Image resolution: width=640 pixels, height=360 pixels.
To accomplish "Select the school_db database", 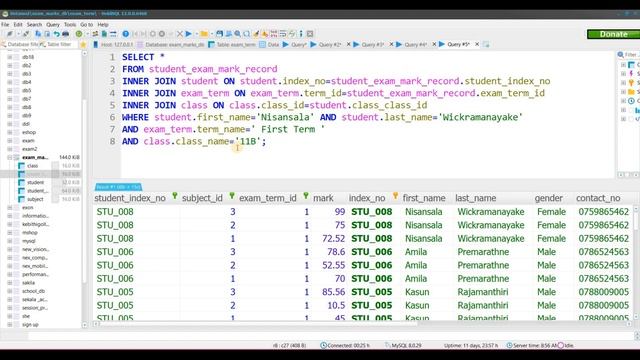I will (33, 291).
